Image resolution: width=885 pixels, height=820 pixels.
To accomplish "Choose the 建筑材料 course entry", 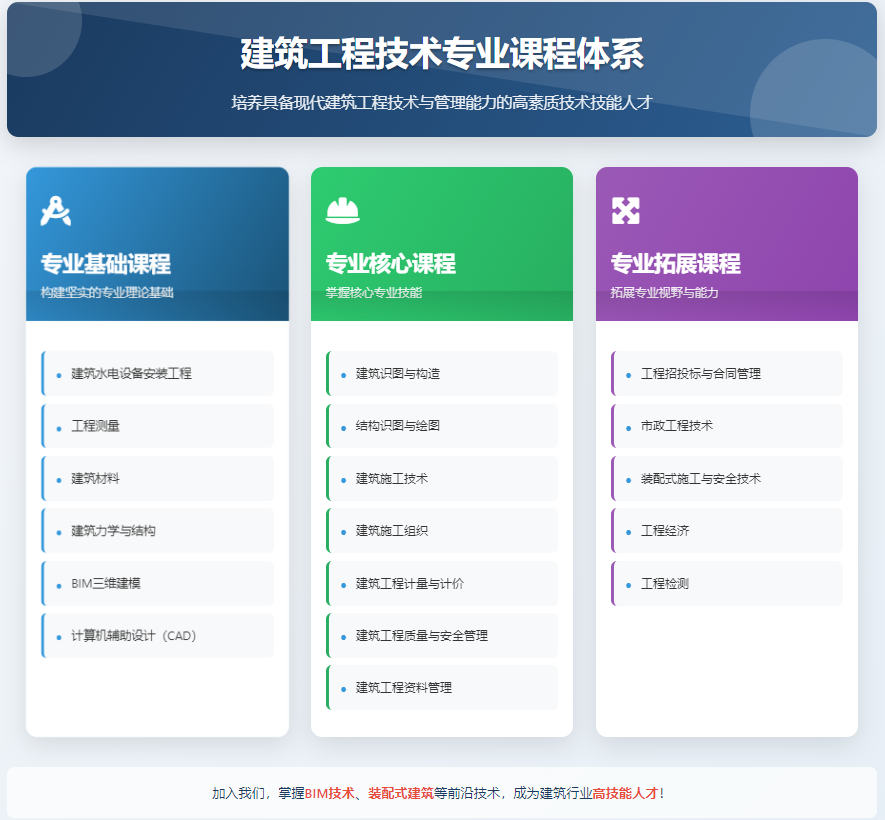I will tap(96, 479).
